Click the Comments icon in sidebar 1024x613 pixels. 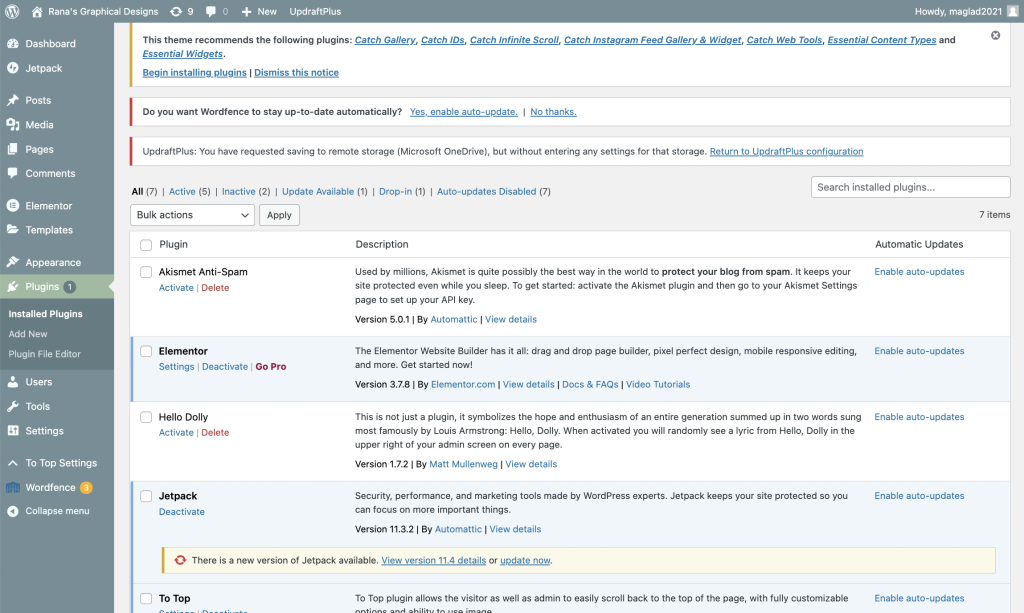click(12, 173)
